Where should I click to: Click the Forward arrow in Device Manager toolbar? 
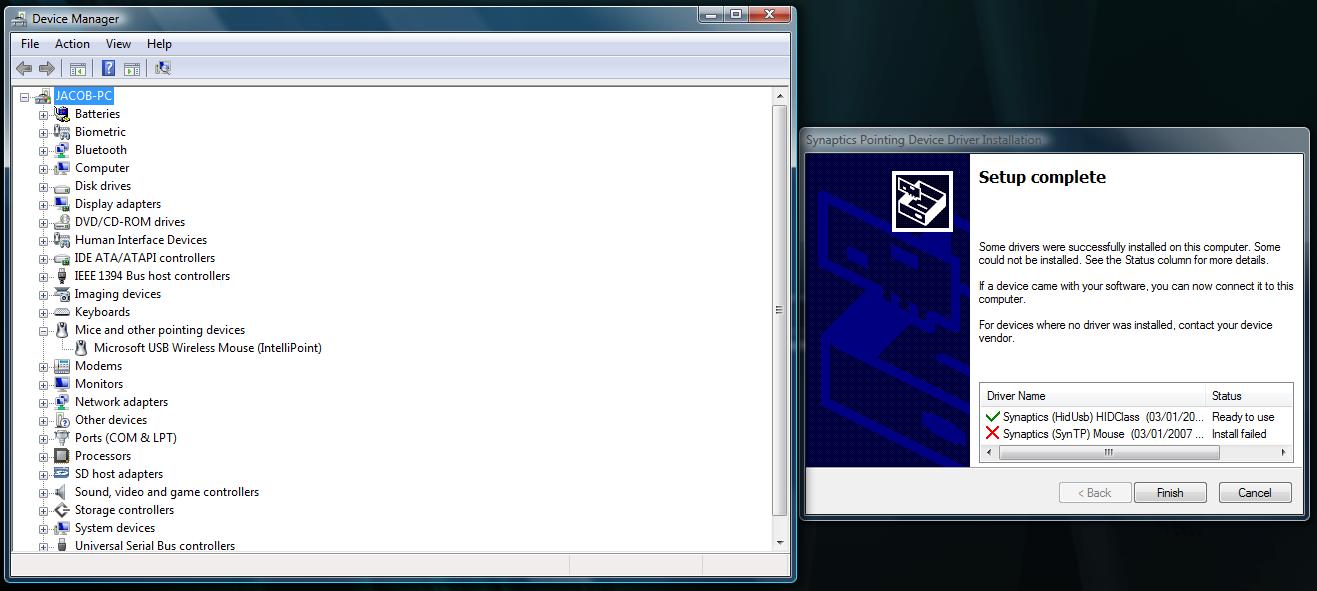(x=46, y=68)
